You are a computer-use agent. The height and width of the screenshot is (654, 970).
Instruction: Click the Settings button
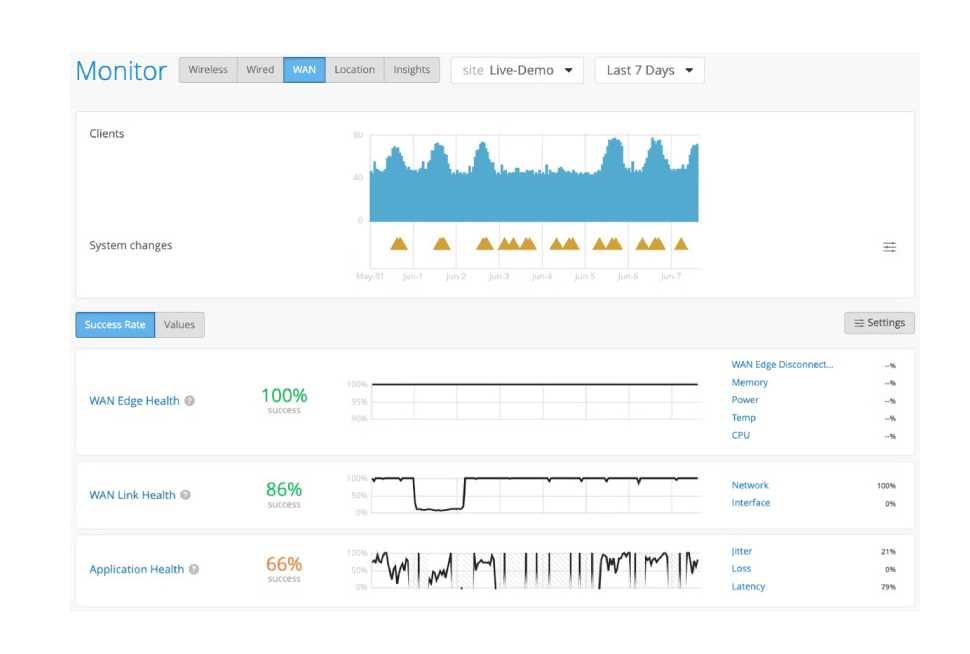coord(878,323)
